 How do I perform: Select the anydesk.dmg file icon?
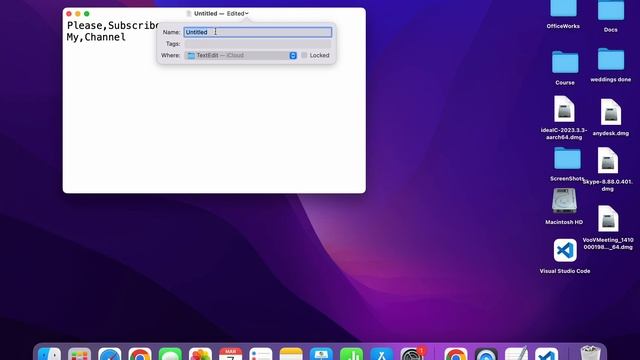click(x=611, y=112)
